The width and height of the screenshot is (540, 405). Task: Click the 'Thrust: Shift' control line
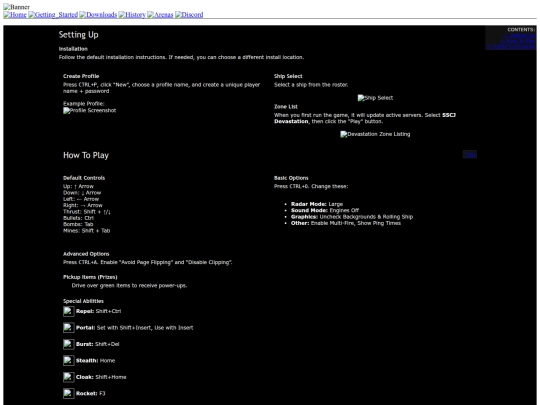[87, 212]
